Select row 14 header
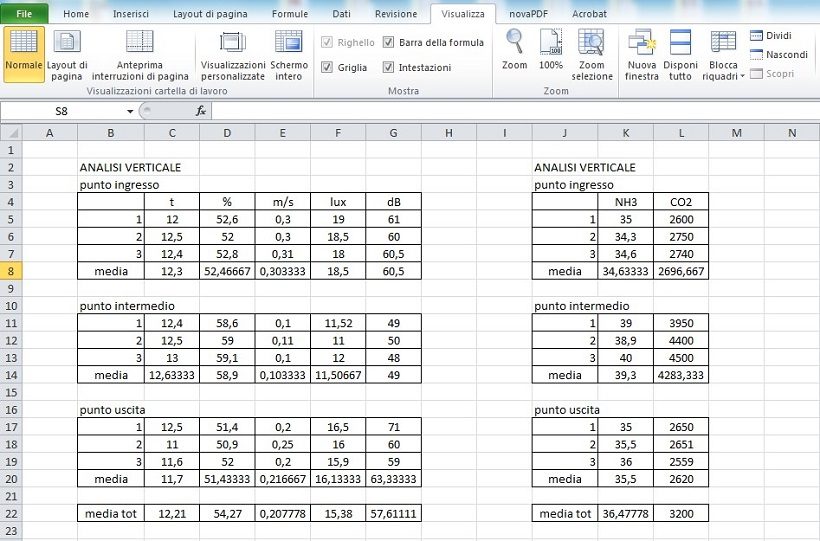Viewport: 820px width, 541px height. tap(11, 375)
